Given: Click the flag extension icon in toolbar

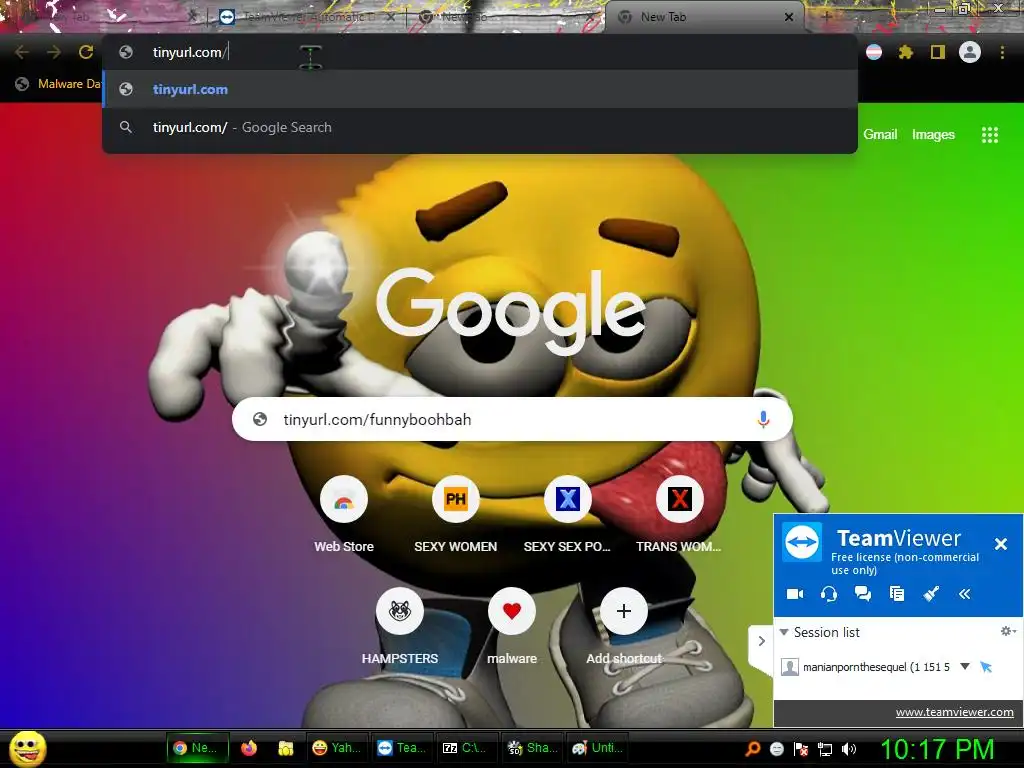Looking at the screenshot, I should click(874, 52).
